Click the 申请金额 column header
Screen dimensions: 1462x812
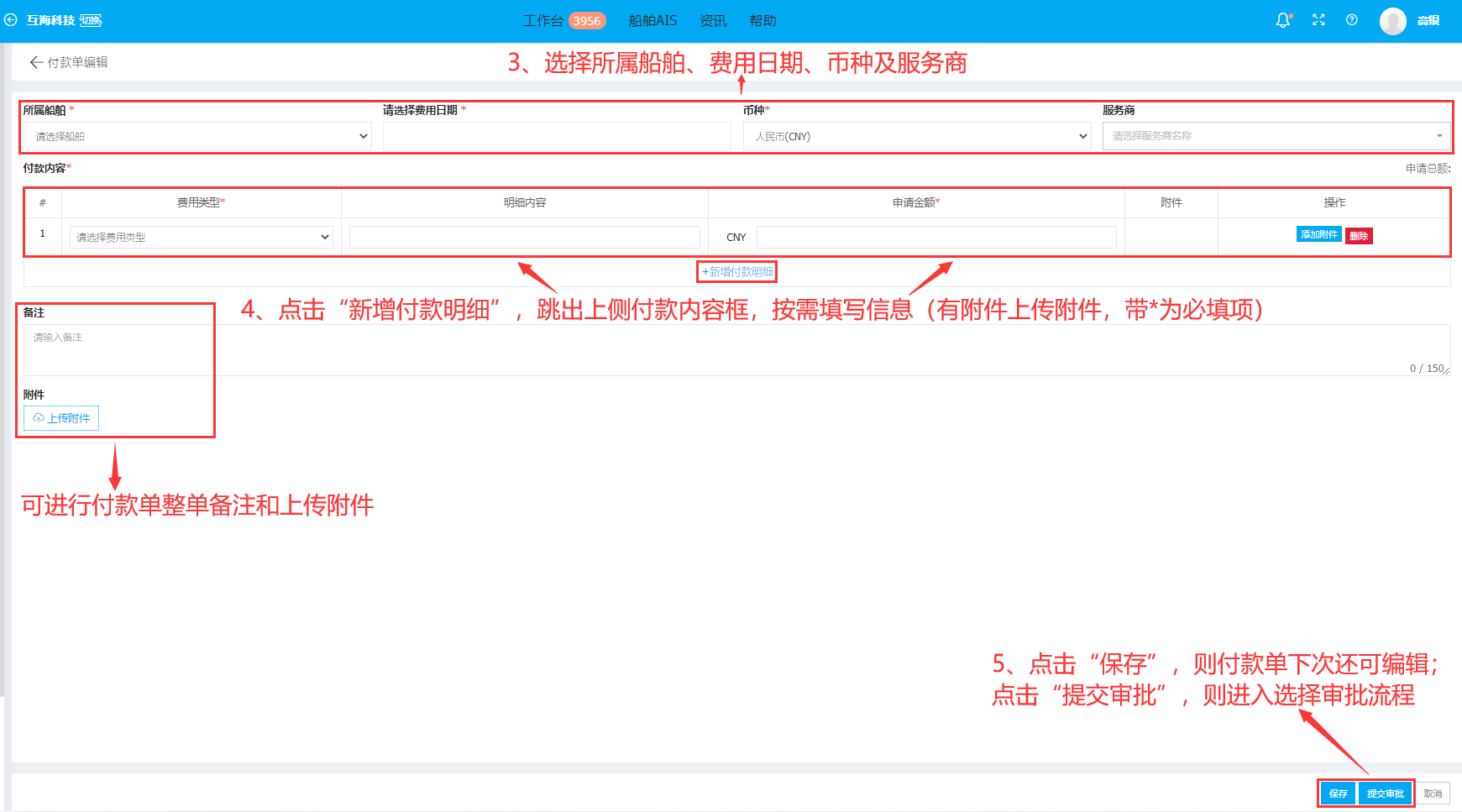916,202
